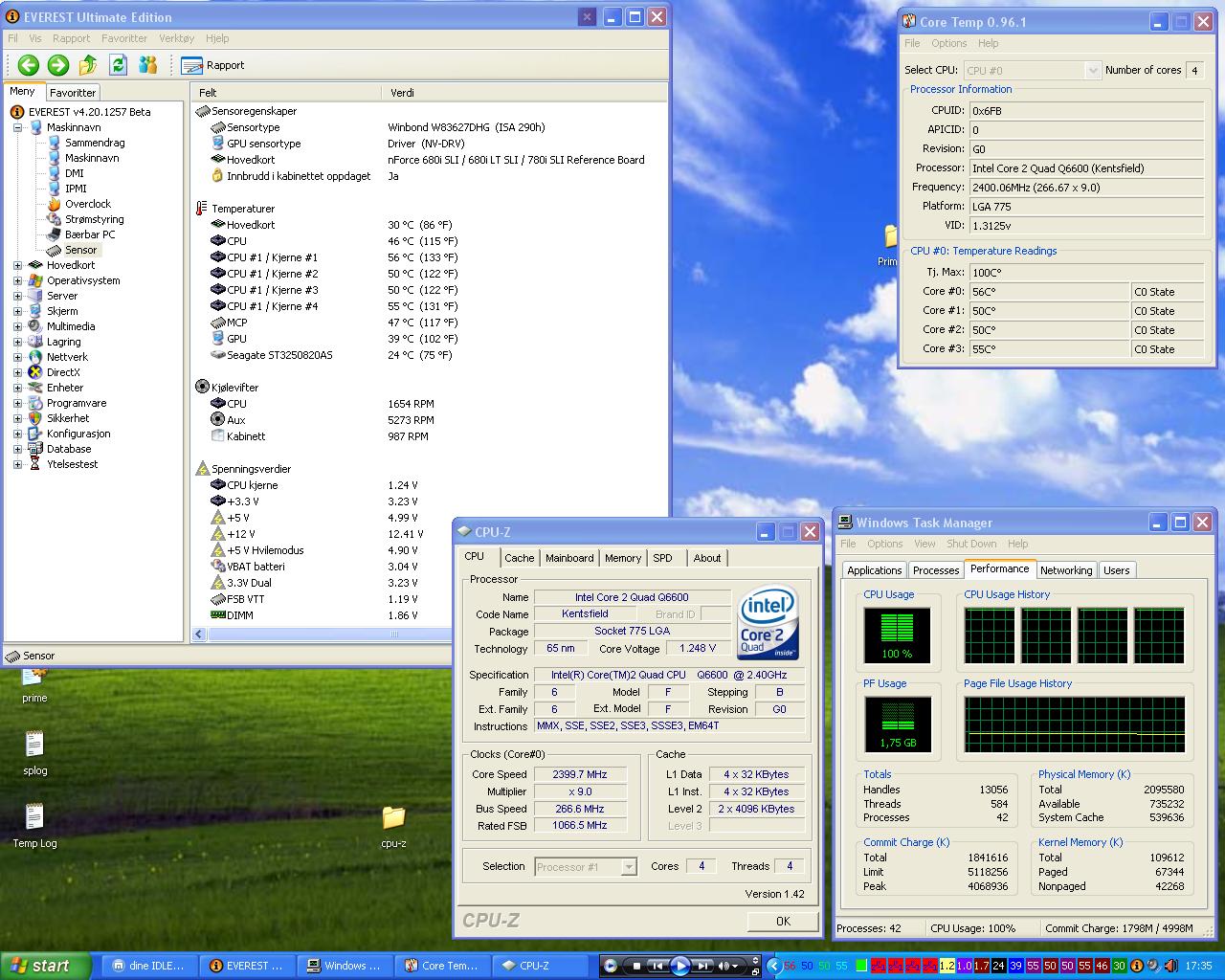This screenshot has height=980, width=1225.
Task: Click the Felt column header in EVEREST
Action: 287,93
